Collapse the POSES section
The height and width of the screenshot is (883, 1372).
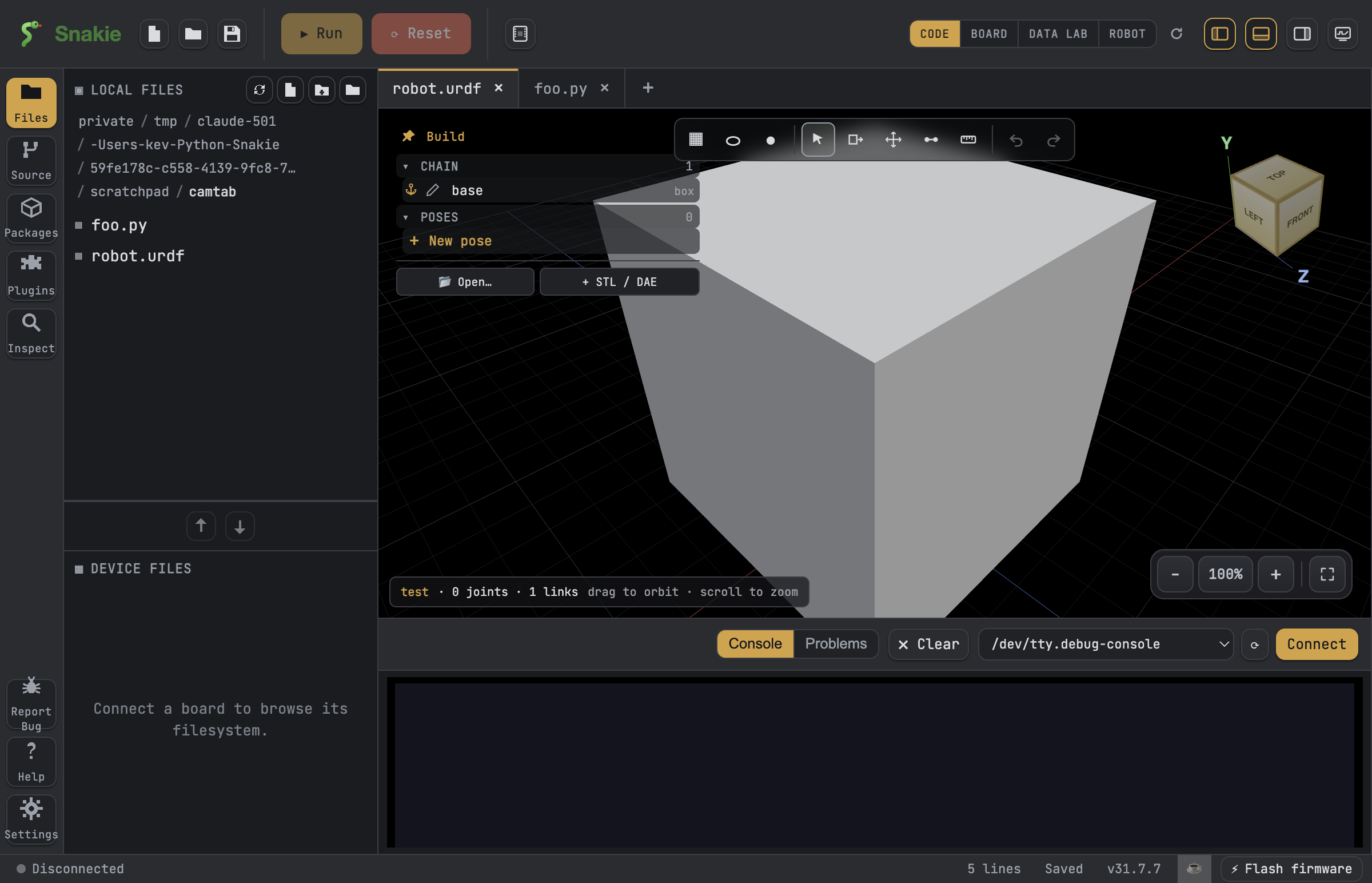point(406,217)
